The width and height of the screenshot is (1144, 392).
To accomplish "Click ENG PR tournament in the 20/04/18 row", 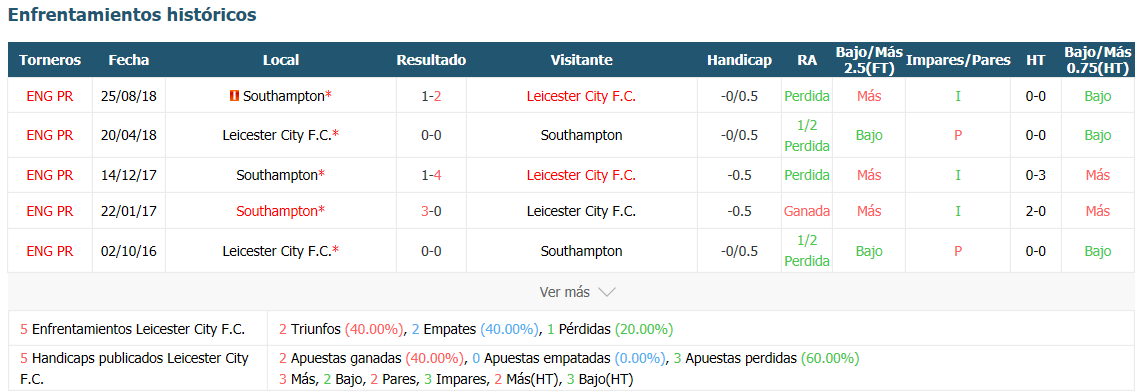I will pyautogui.click(x=50, y=135).
